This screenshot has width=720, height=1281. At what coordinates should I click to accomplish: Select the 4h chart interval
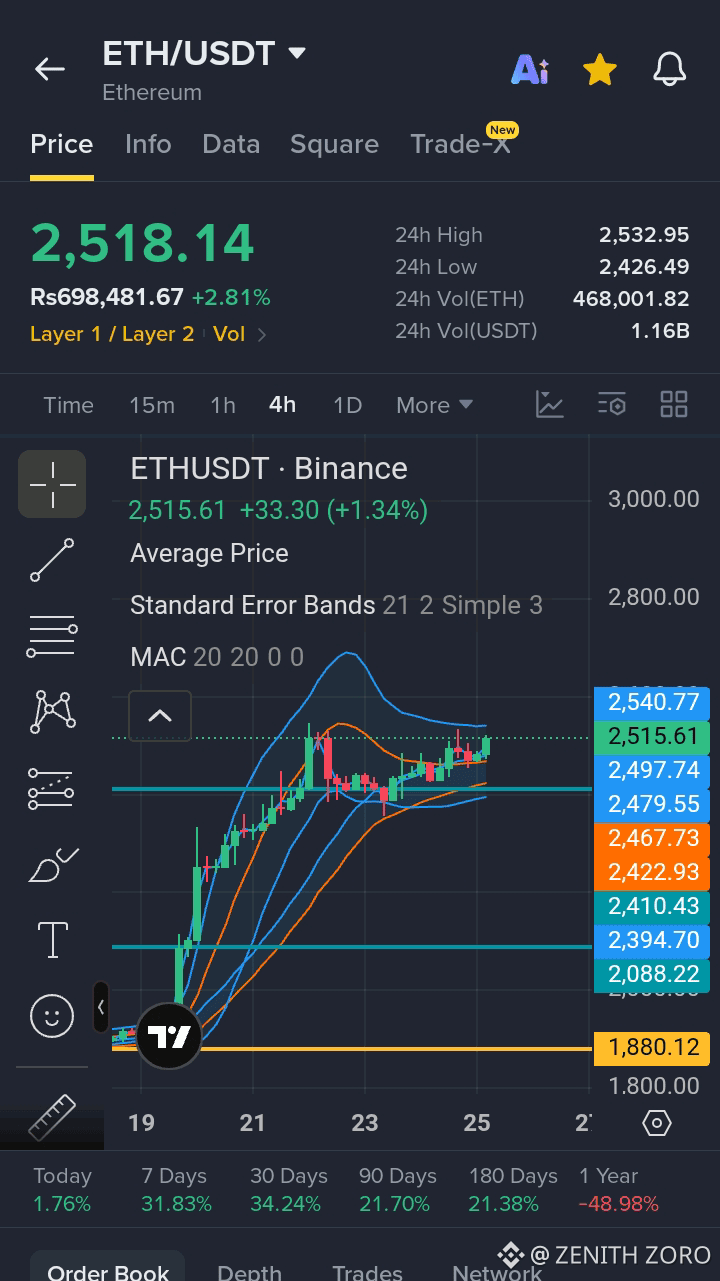click(x=282, y=405)
